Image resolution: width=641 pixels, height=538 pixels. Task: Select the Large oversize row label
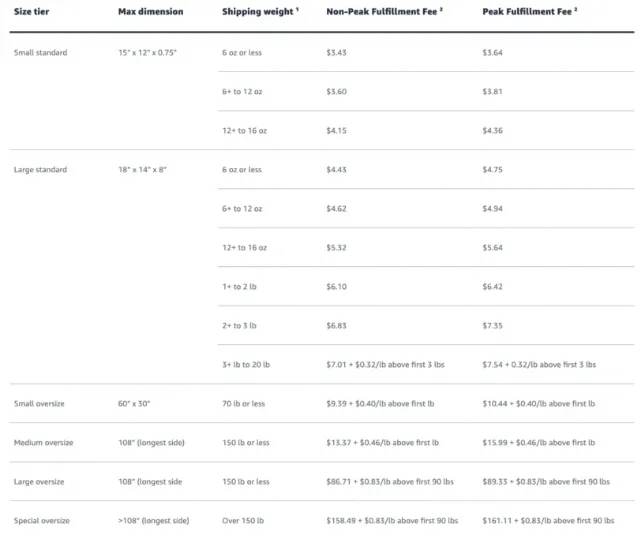point(39,482)
